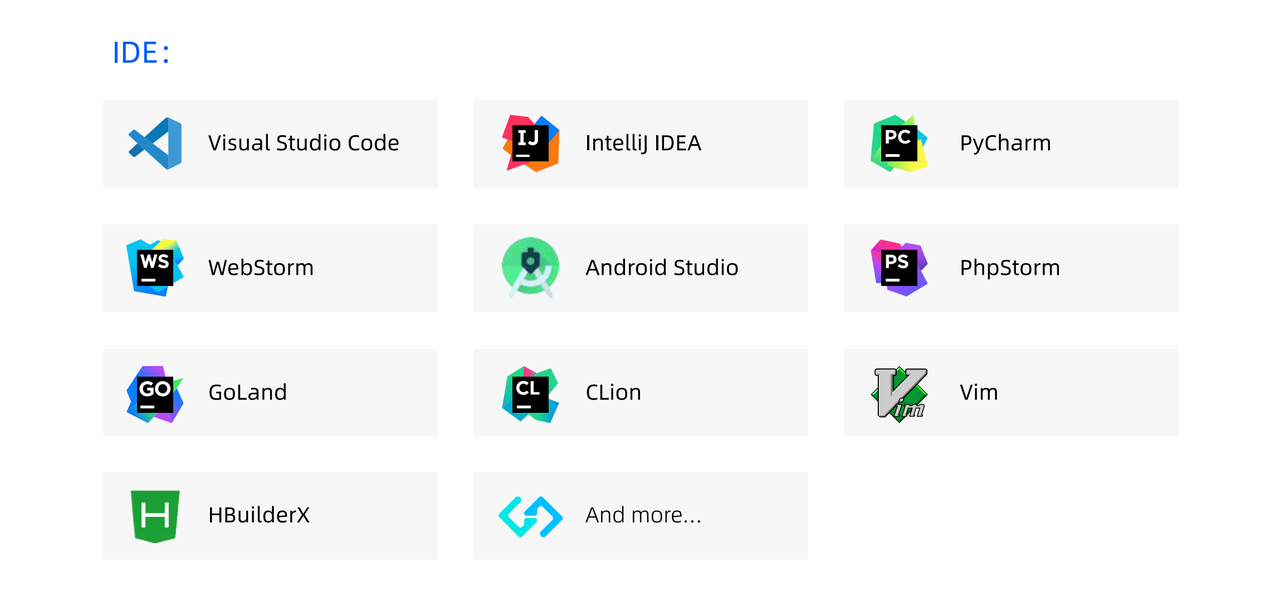1280x602 pixels.
Task: Pick the PhpStorm text label
Action: coord(1009,267)
